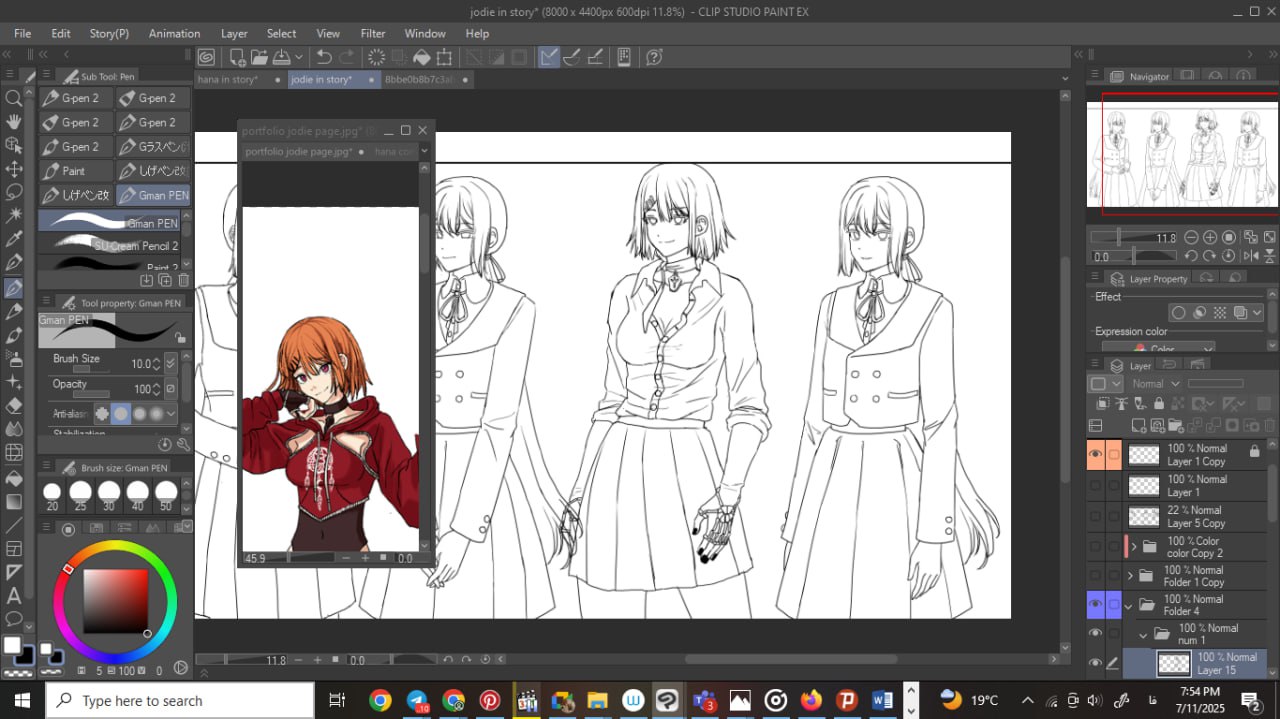Click the Fill bucket icon in command bar
Viewport: 1280px width, 719px height.
pos(421,57)
